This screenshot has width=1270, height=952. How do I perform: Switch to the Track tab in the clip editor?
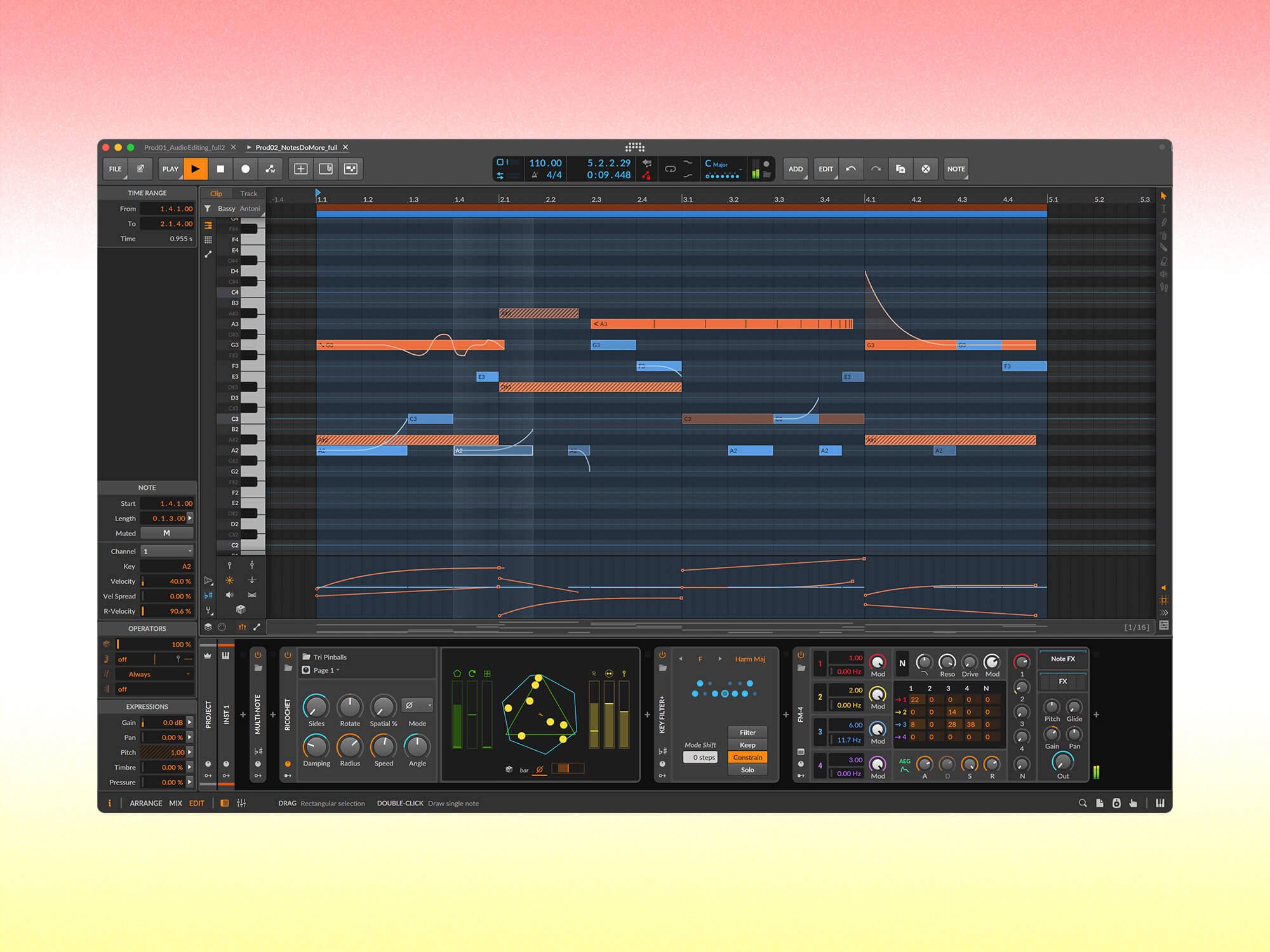(248, 193)
